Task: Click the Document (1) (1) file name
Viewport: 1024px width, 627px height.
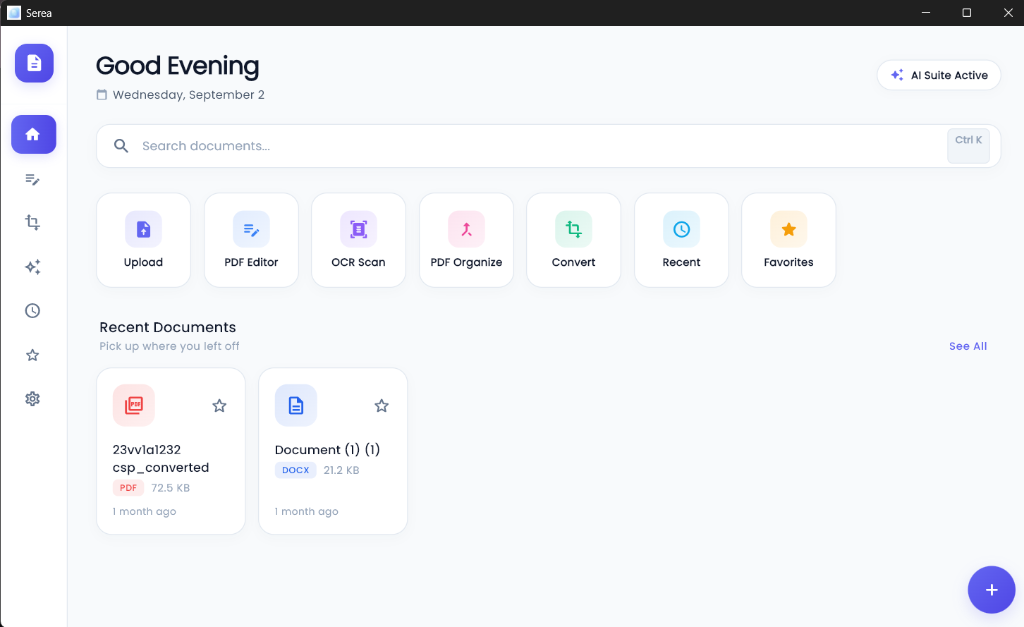Action: [x=327, y=449]
